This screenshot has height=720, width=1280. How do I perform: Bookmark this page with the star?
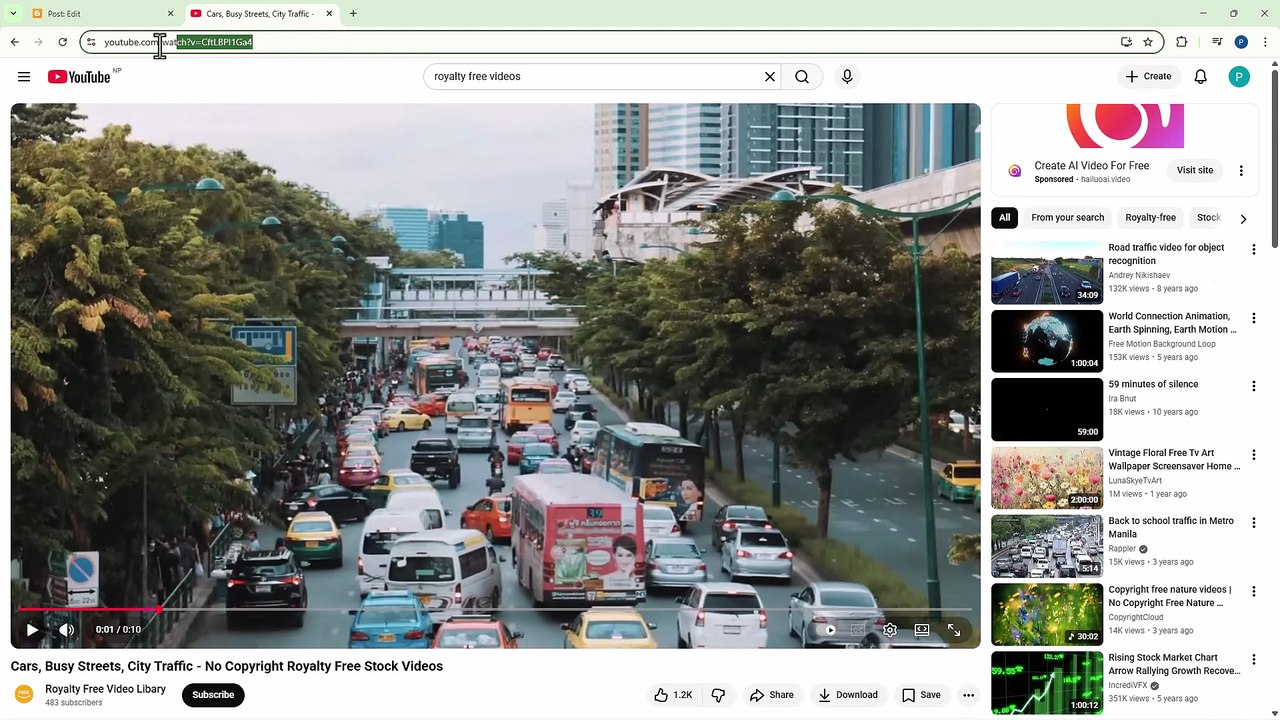point(1148,42)
